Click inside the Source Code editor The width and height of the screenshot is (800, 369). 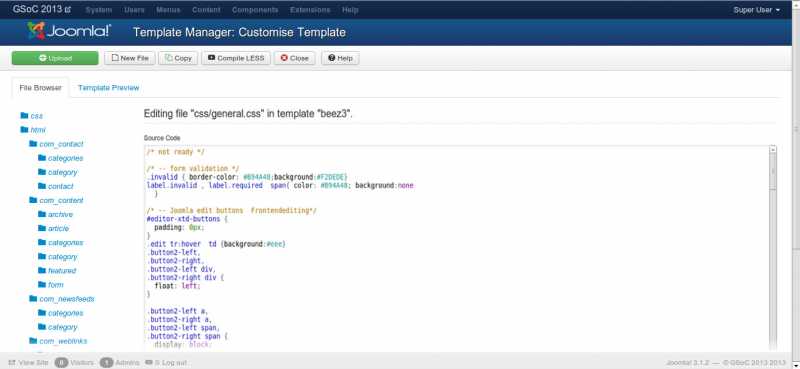[x=457, y=248]
